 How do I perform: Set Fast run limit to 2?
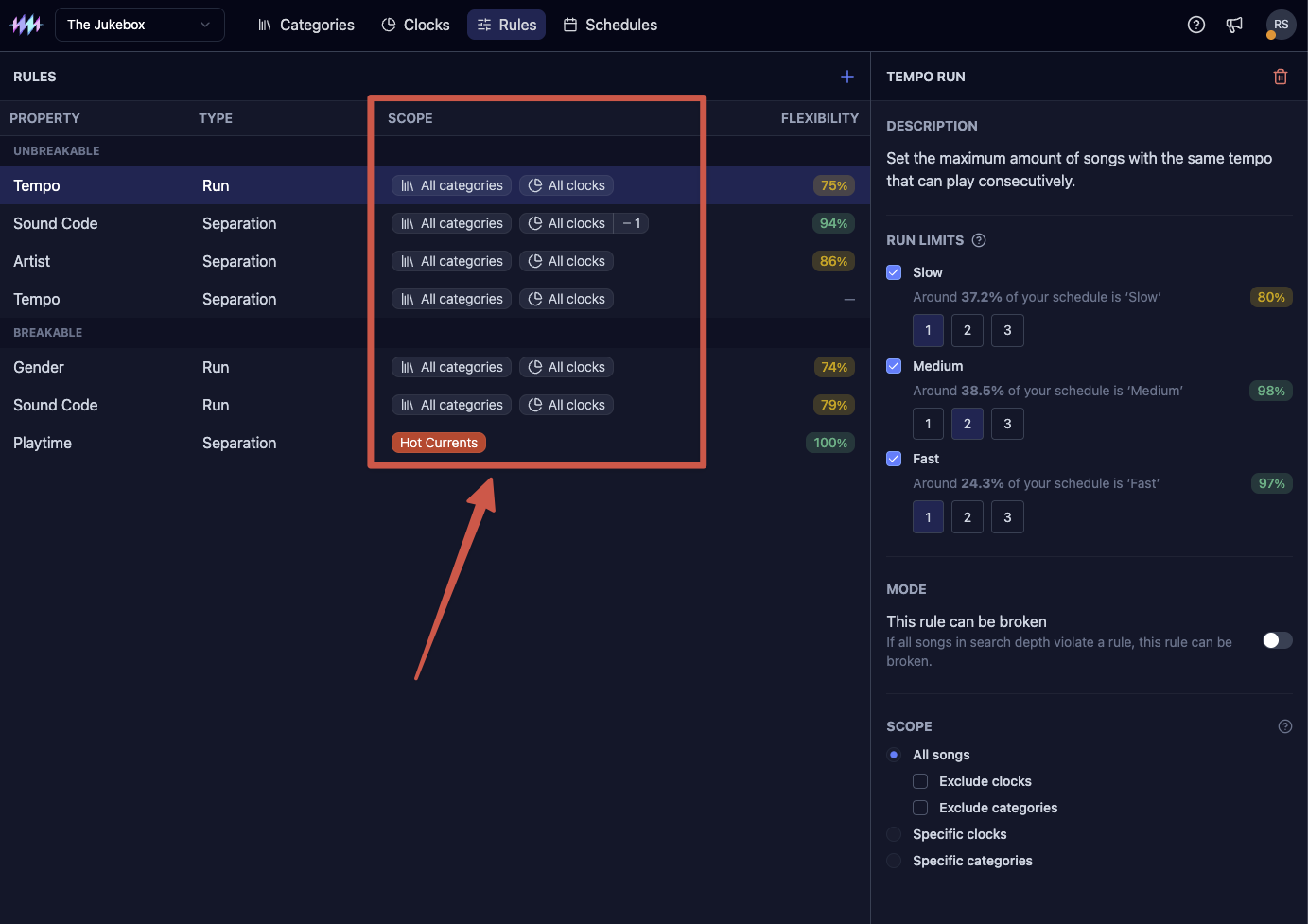click(x=967, y=517)
